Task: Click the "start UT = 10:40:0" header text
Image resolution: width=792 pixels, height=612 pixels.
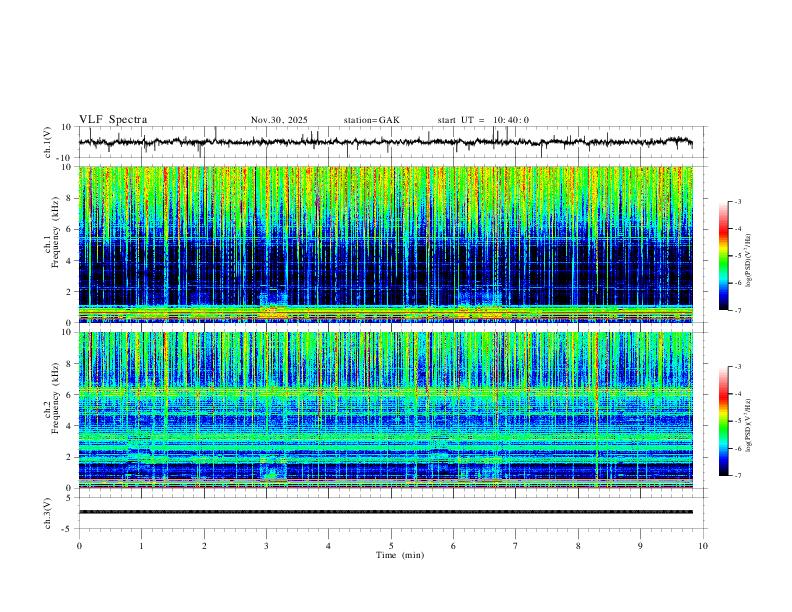Action: (x=483, y=120)
